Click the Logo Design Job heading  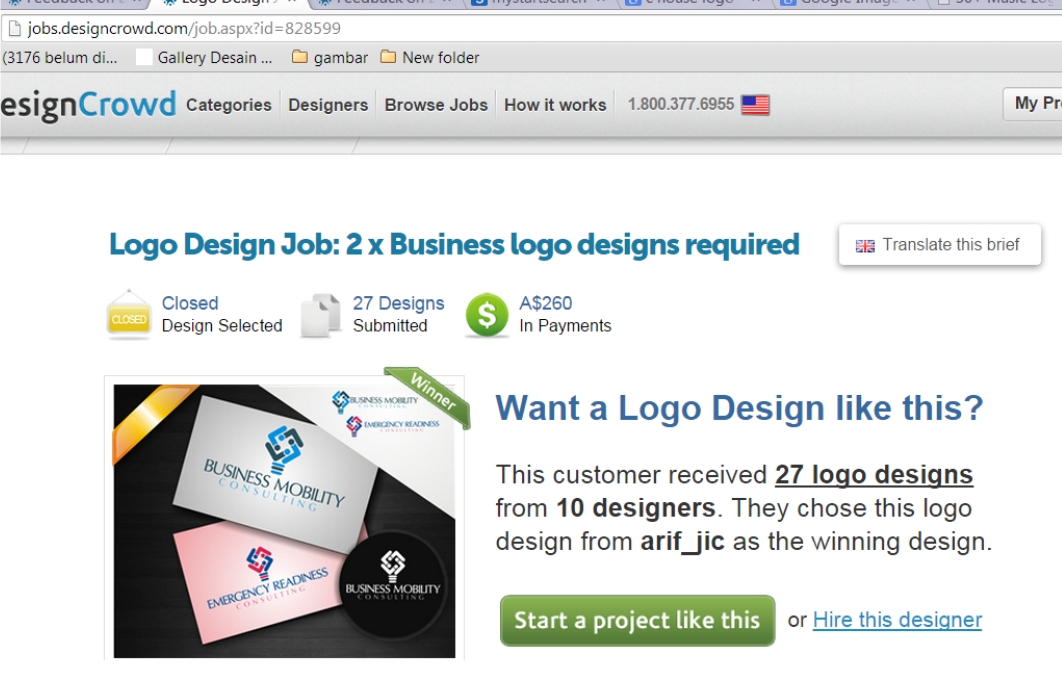[454, 245]
